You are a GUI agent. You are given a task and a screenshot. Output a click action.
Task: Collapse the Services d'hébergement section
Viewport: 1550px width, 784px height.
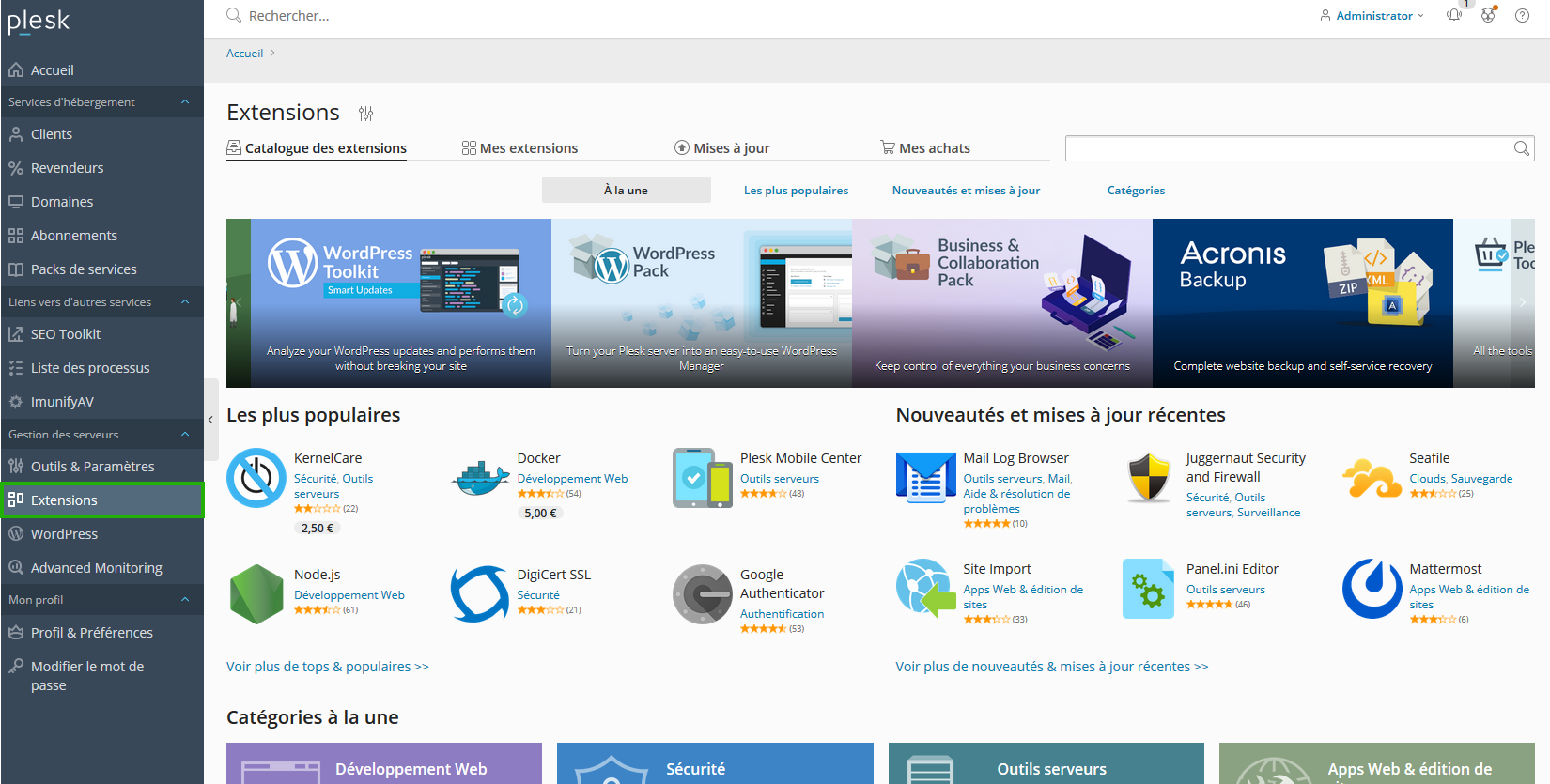pyautogui.click(x=102, y=102)
